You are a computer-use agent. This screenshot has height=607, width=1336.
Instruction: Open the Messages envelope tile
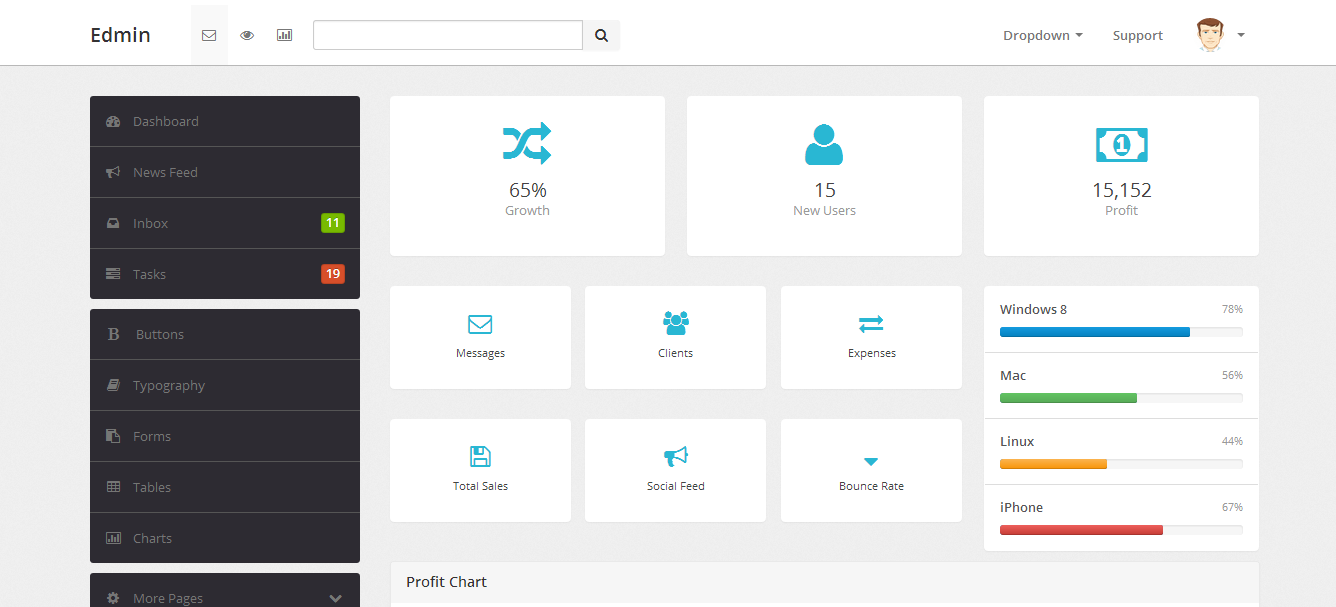coord(480,337)
